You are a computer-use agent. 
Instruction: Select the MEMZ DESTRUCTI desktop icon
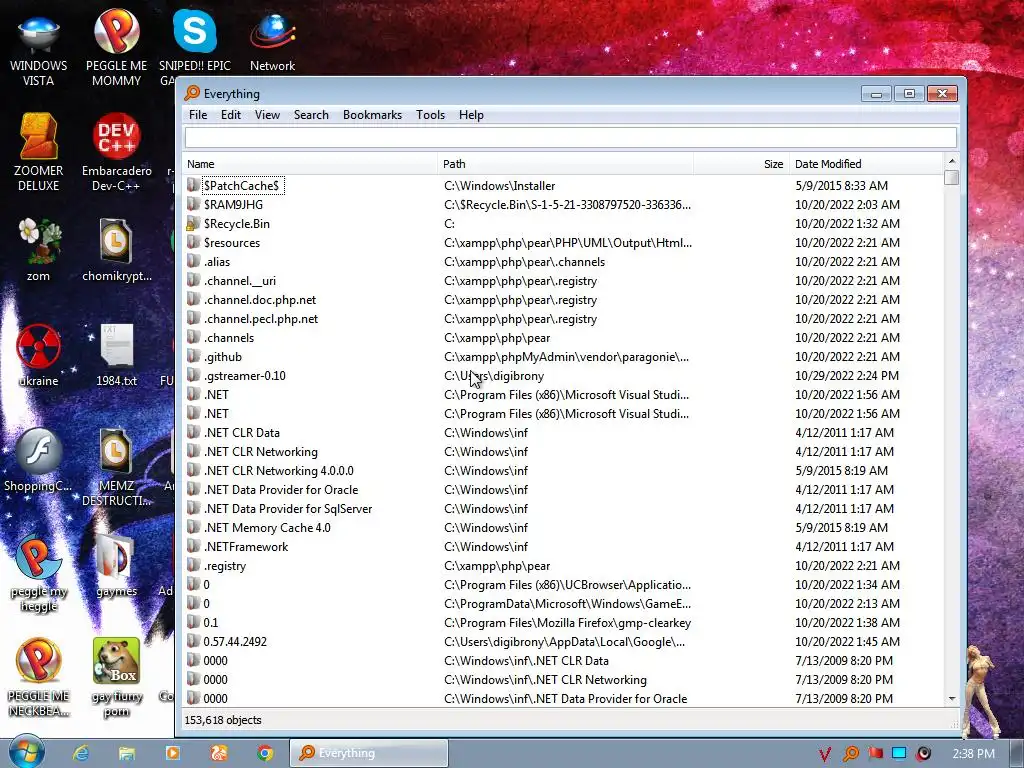coord(116,467)
